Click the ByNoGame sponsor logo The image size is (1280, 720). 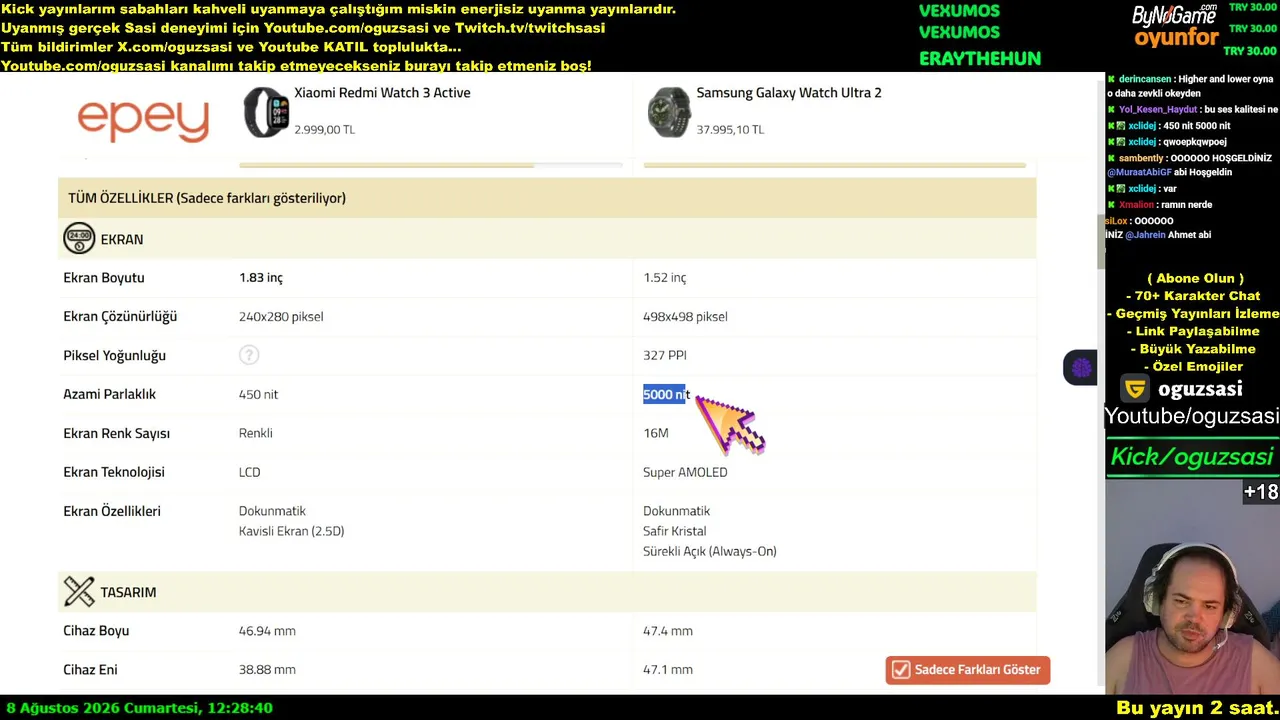click(x=1175, y=14)
